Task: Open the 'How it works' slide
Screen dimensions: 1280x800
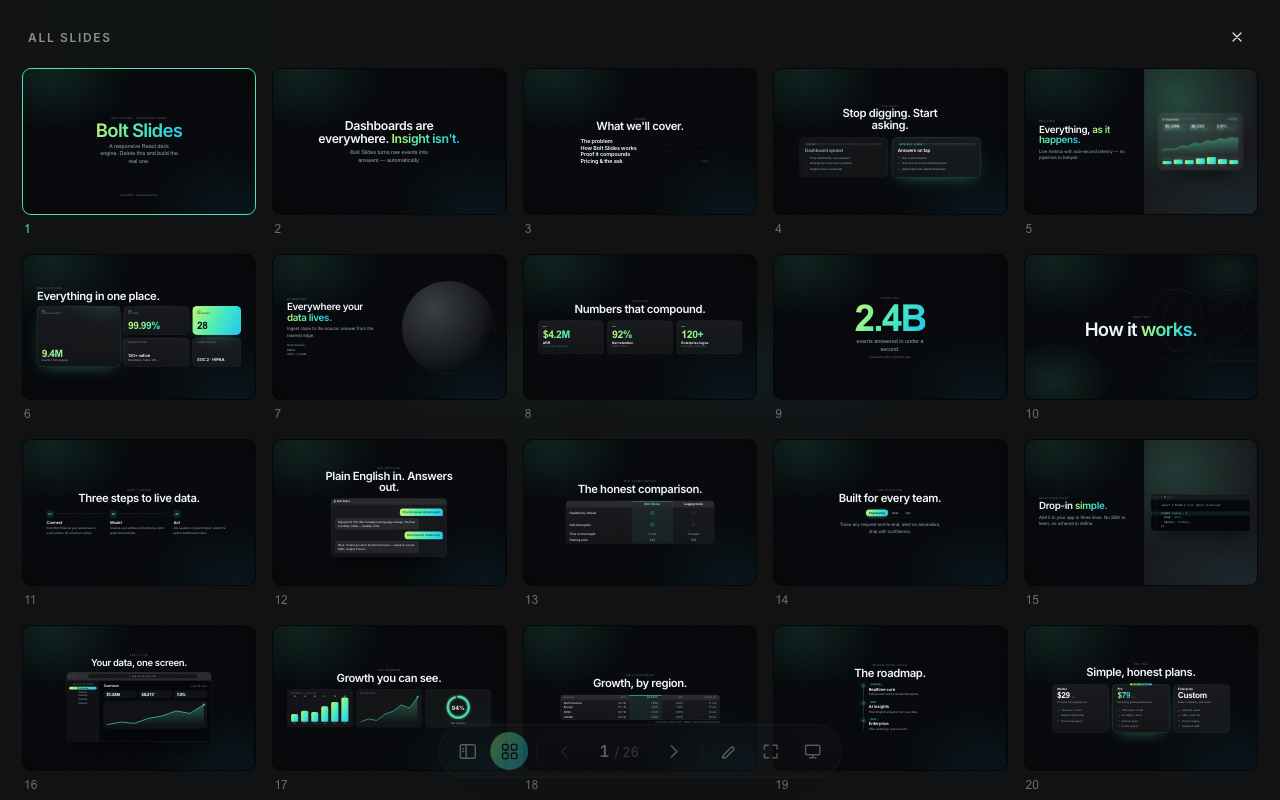Action: [1141, 327]
